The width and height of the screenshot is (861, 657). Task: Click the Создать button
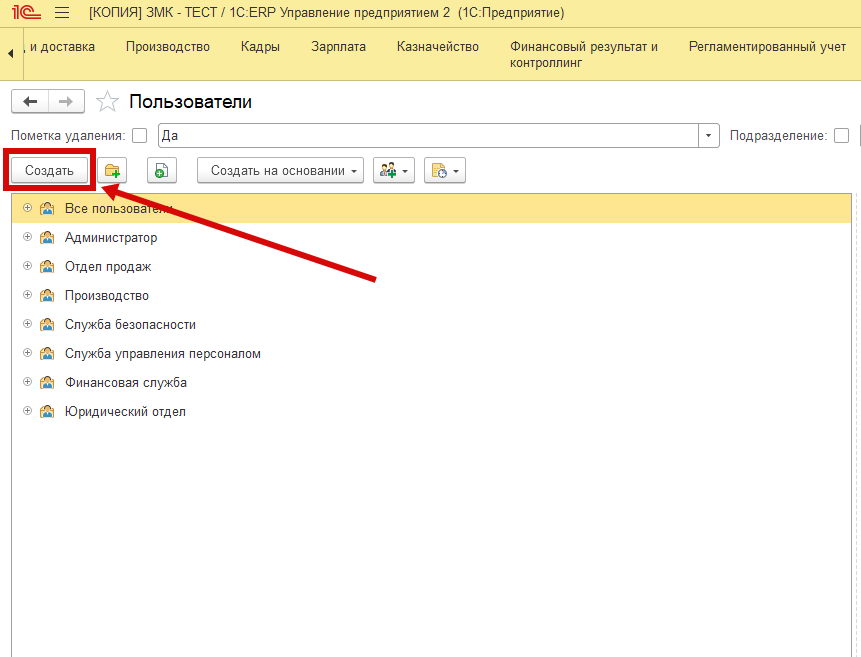tap(49, 170)
